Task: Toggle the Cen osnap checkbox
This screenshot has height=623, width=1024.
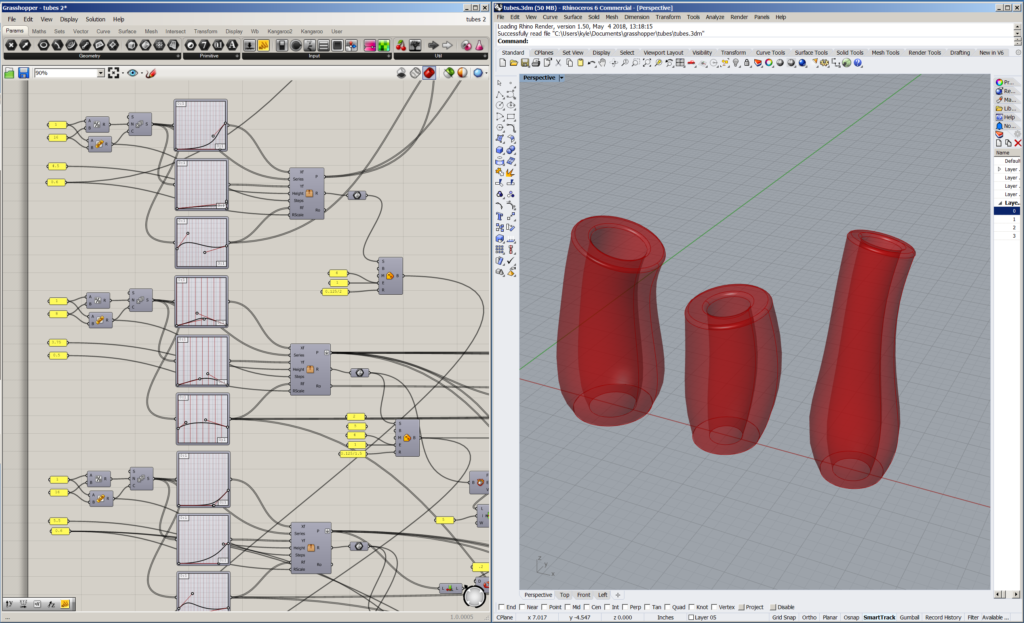Action: [588, 607]
